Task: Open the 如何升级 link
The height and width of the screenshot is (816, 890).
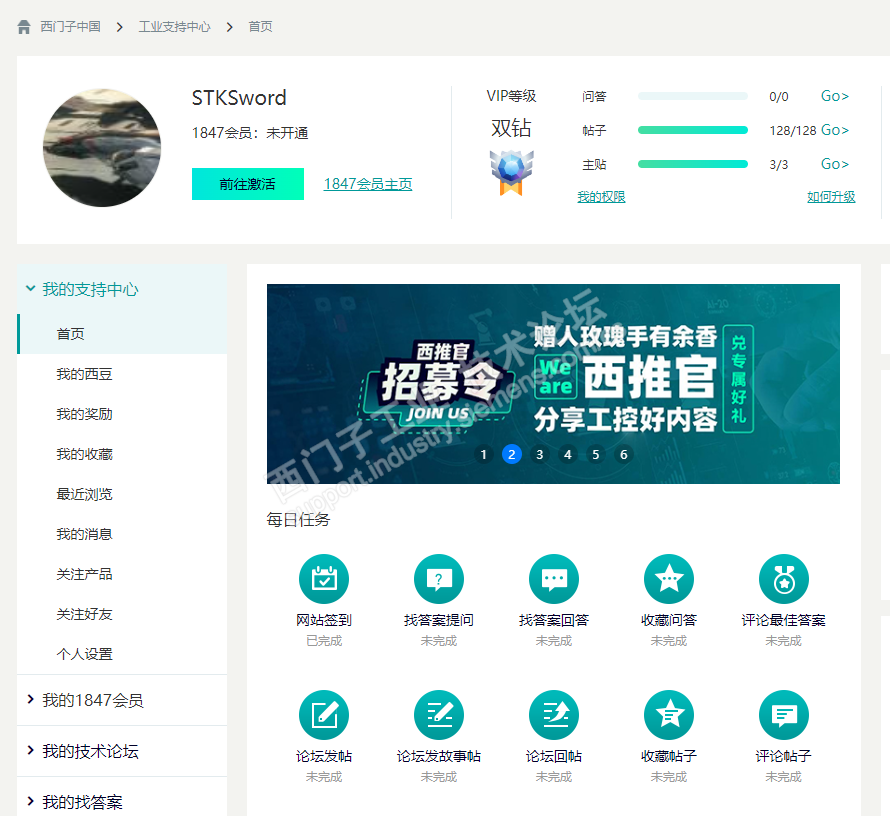Action: pyautogui.click(x=831, y=196)
